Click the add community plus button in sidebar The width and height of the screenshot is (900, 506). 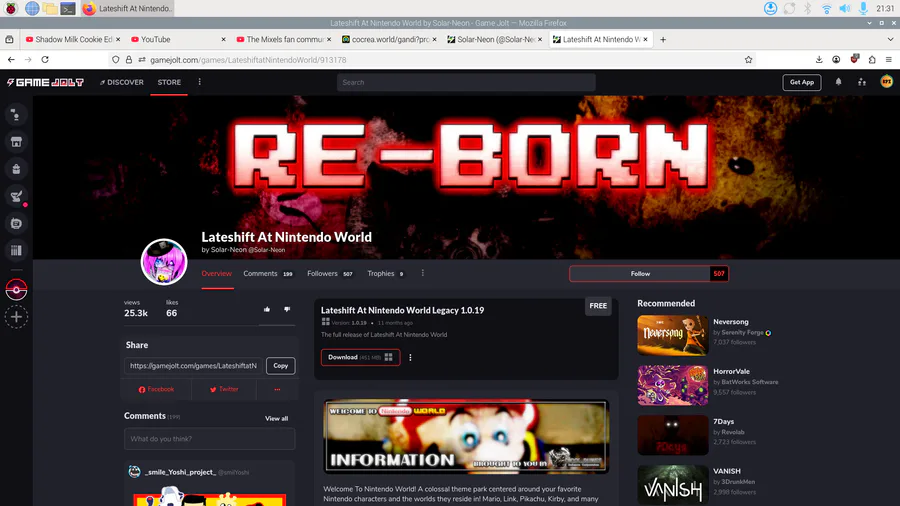[16, 317]
